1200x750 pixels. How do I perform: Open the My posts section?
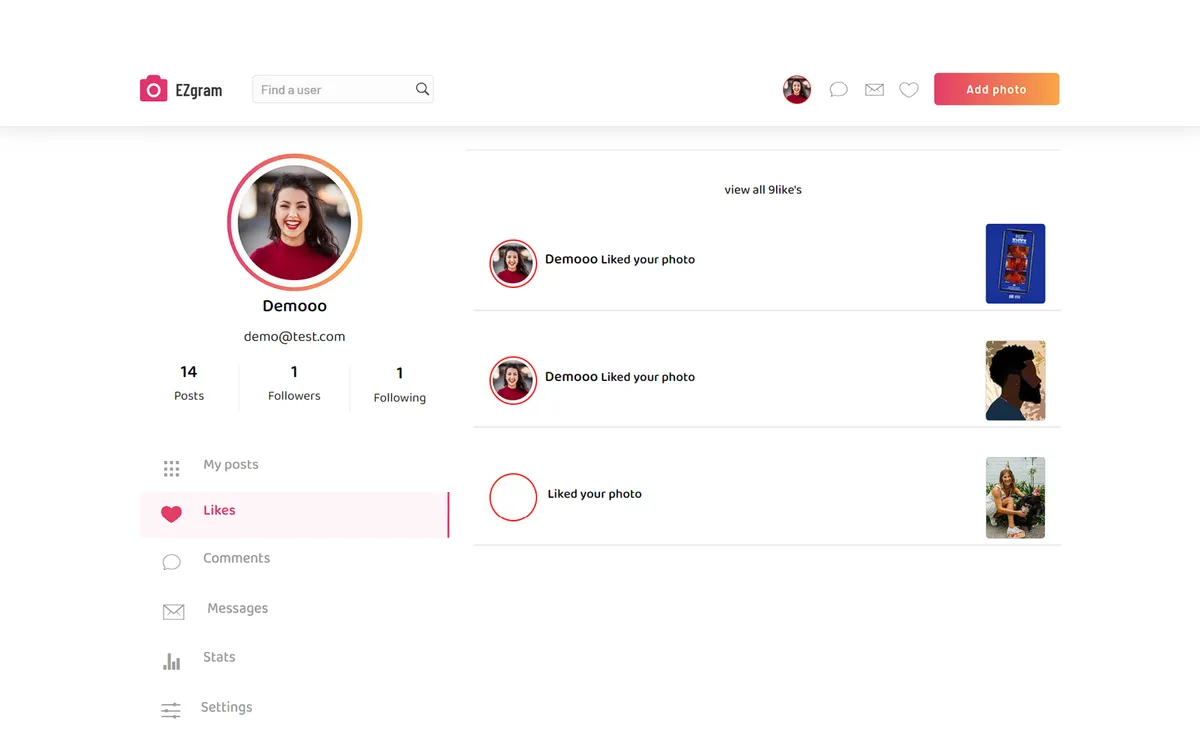(x=231, y=464)
